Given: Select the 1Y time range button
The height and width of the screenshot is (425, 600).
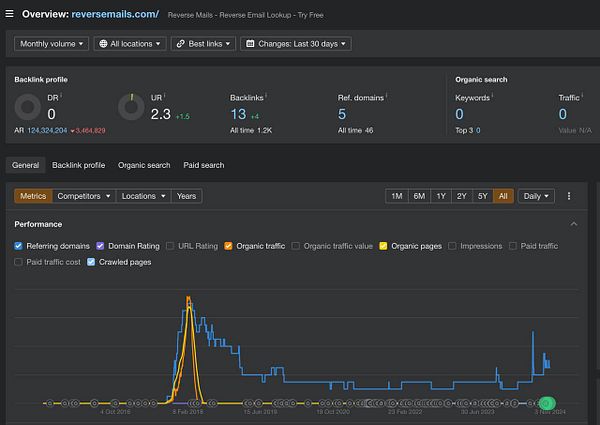Looking at the screenshot, I should (441, 196).
